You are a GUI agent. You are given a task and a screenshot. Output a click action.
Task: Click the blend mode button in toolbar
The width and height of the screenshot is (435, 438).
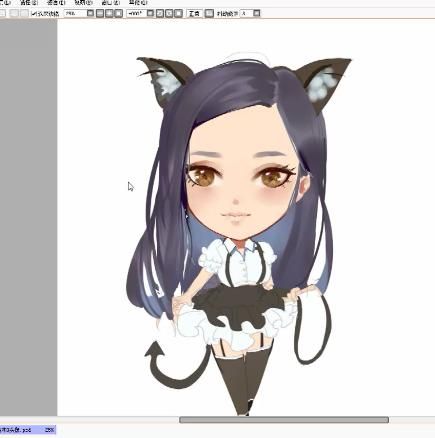[x=194, y=13]
